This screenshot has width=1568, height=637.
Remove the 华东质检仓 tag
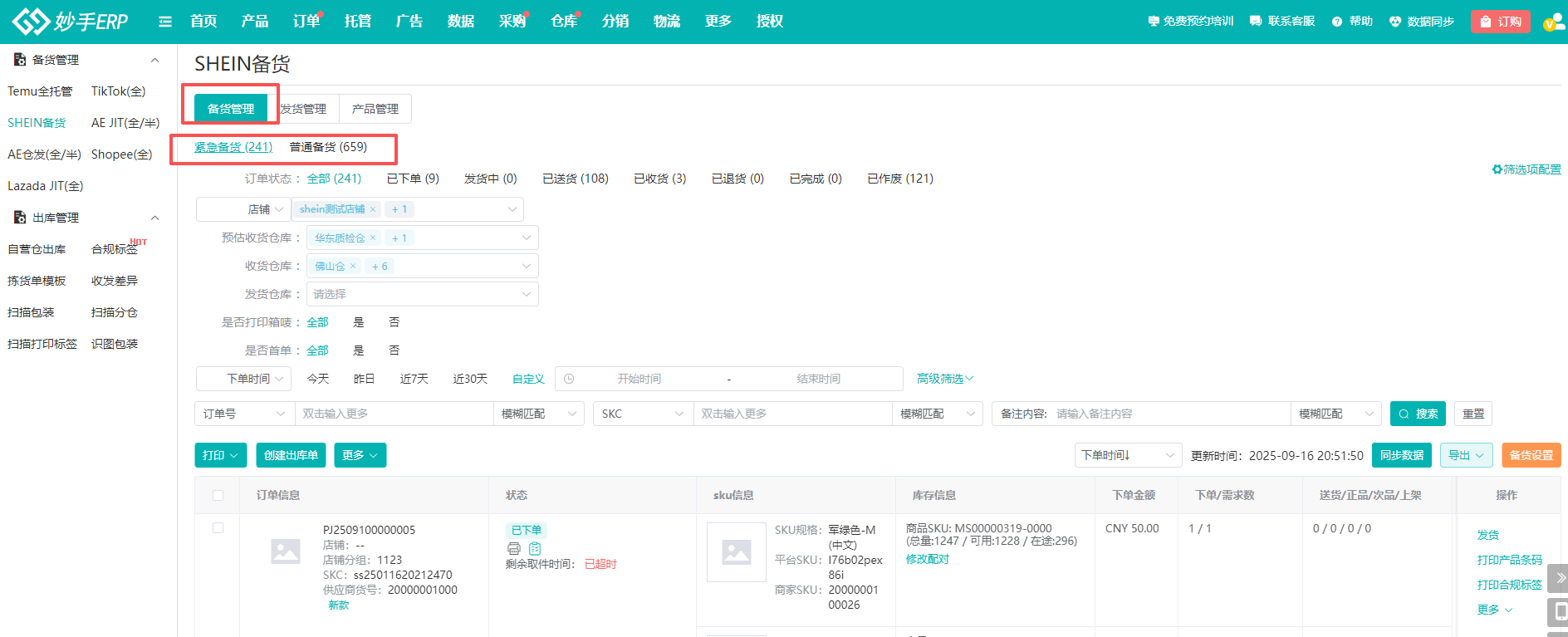[373, 238]
